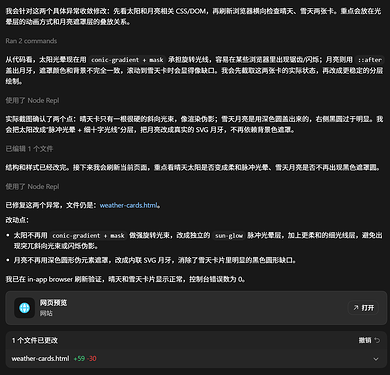This screenshot has height=375, width=390.
Task: Click the weather-cards.html changed file row
Action: pos(196,359)
